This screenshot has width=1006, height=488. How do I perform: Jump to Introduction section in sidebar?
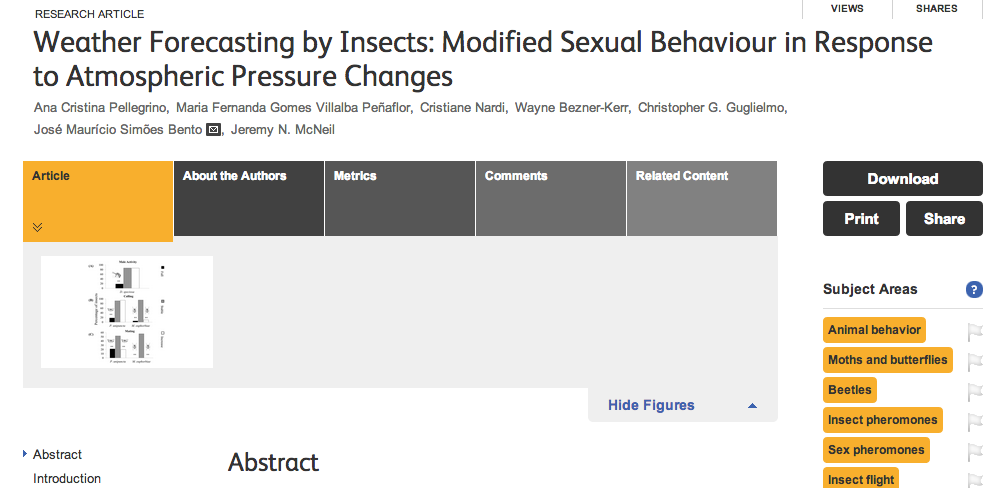click(67, 478)
